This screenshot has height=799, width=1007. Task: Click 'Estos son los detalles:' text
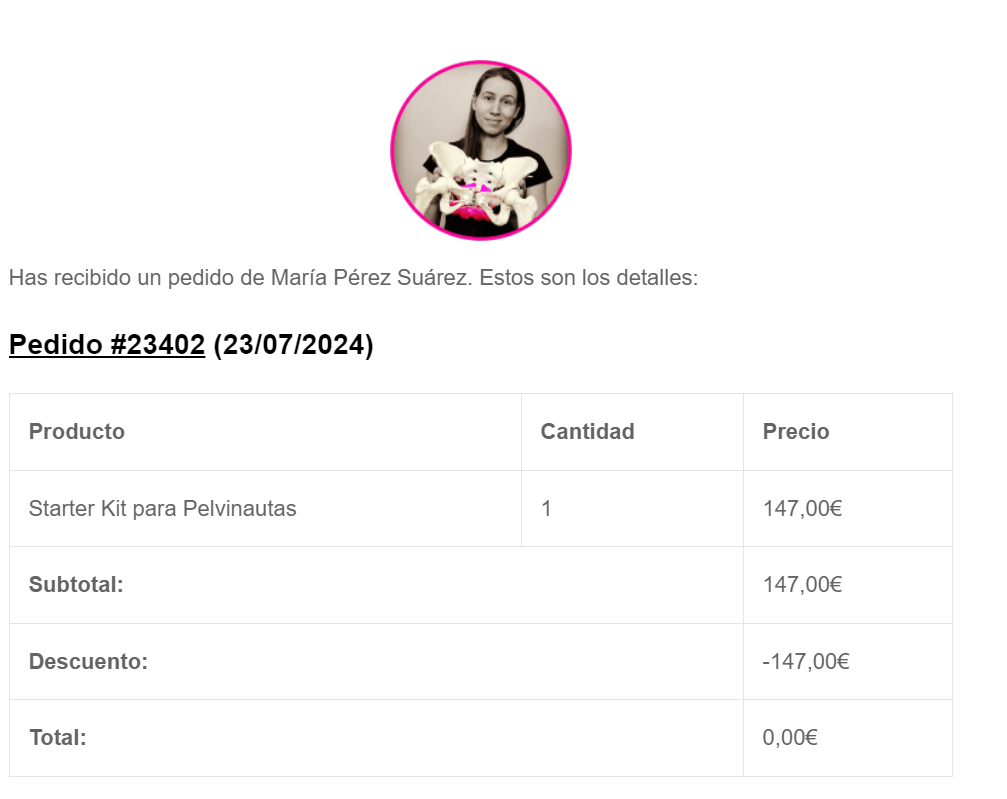coord(588,277)
